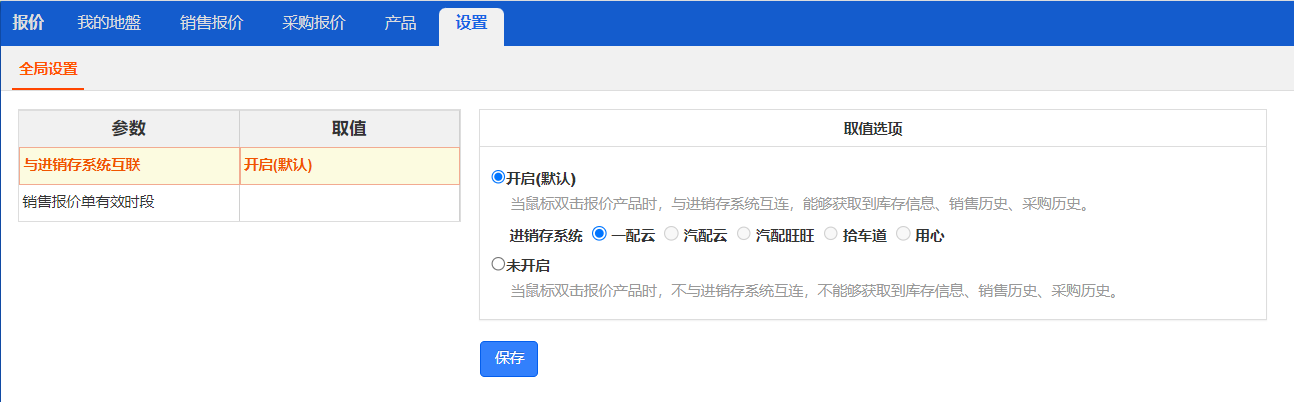
Task: Choose the 未开启 radio option
Action: pyautogui.click(x=498, y=265)
